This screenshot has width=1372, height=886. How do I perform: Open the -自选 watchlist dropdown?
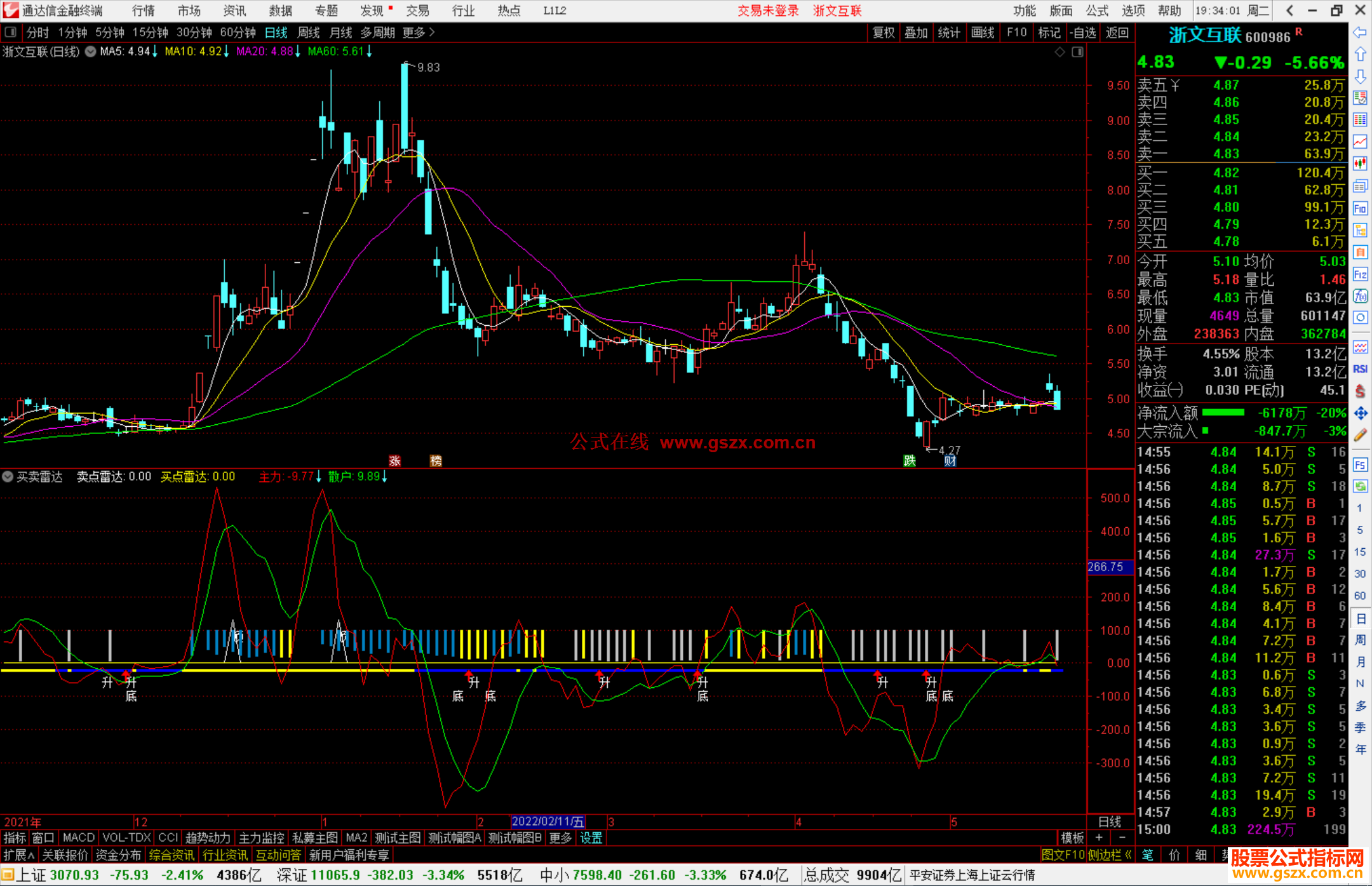point(1082,32)
